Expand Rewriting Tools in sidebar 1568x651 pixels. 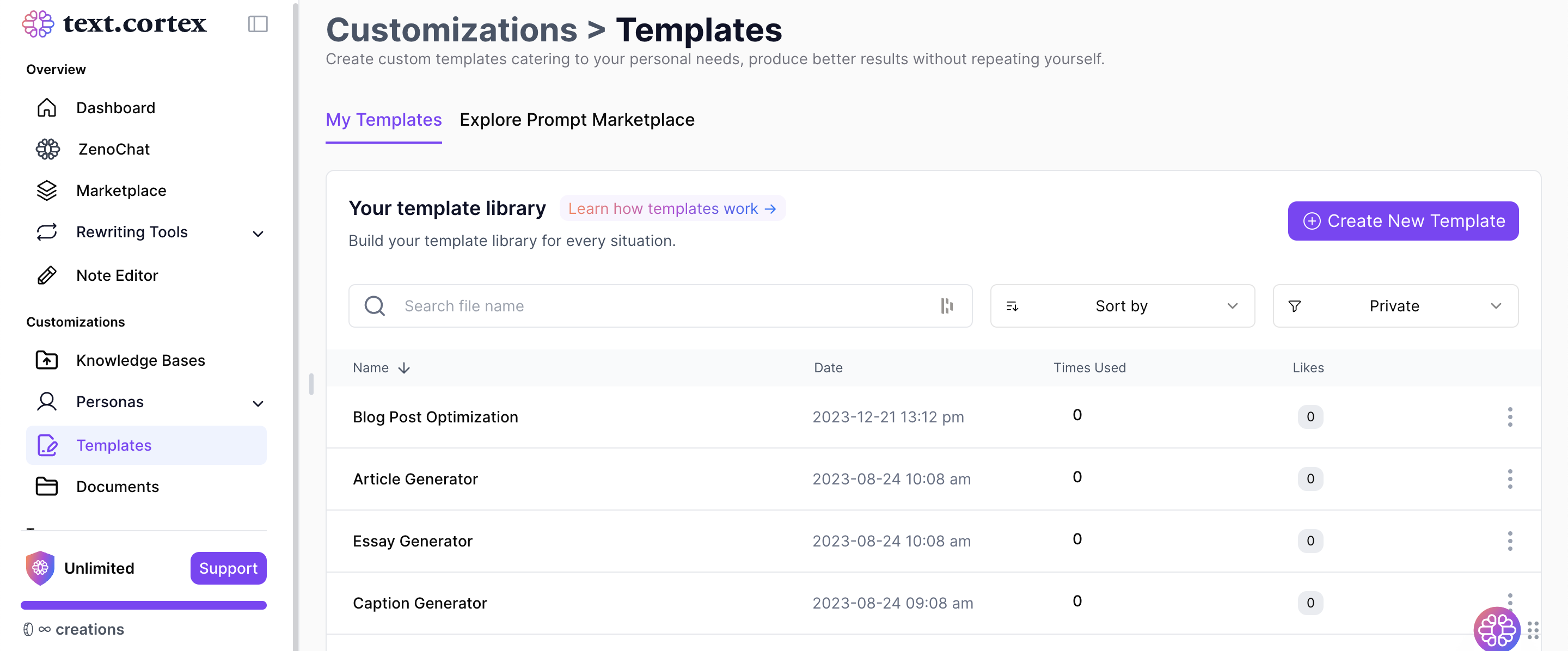click(258, 234)
